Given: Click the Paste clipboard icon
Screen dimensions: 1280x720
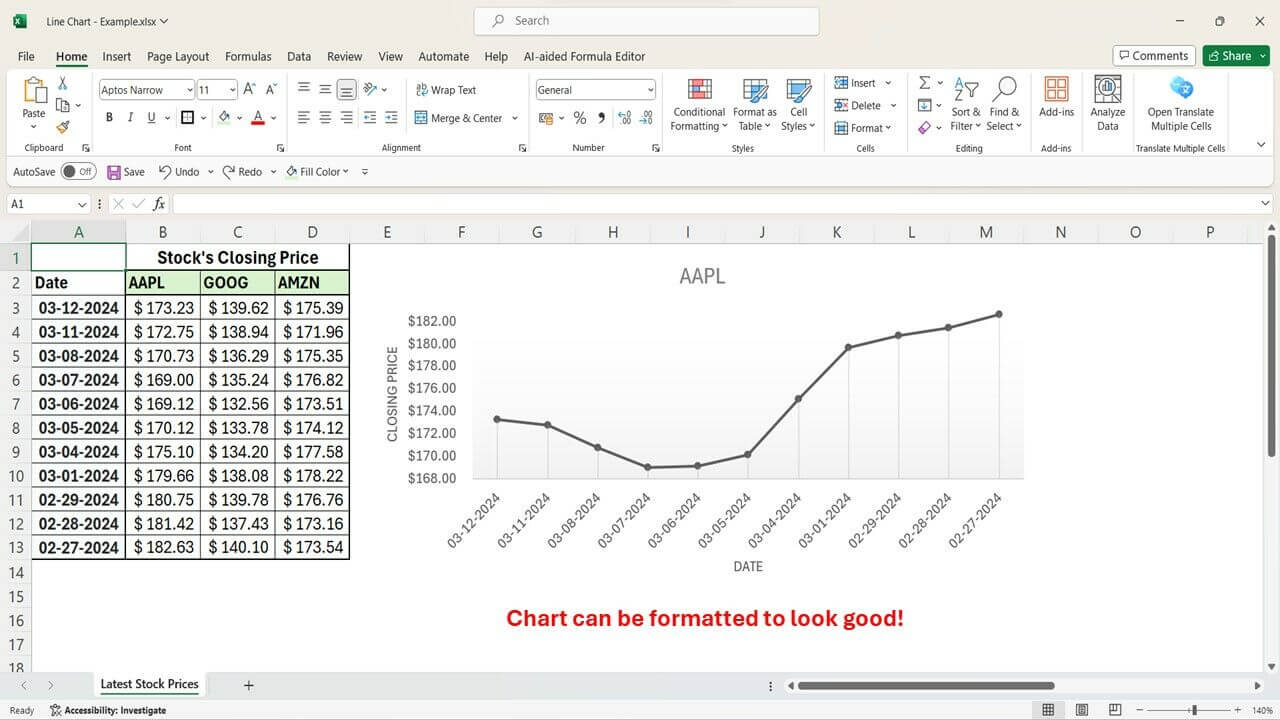Looking at the screenshot, I should (34, 91).
